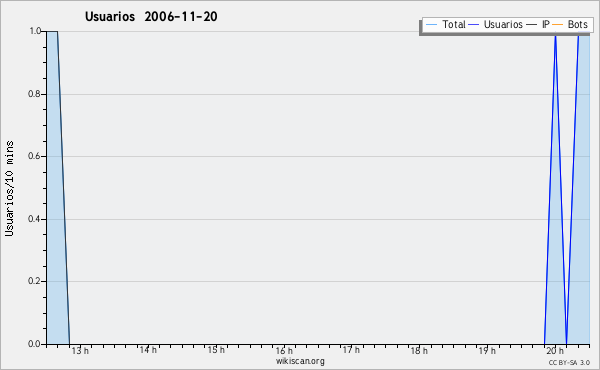Click the chart title Usuarios 2006-11-20

click(x=151, y=16)
